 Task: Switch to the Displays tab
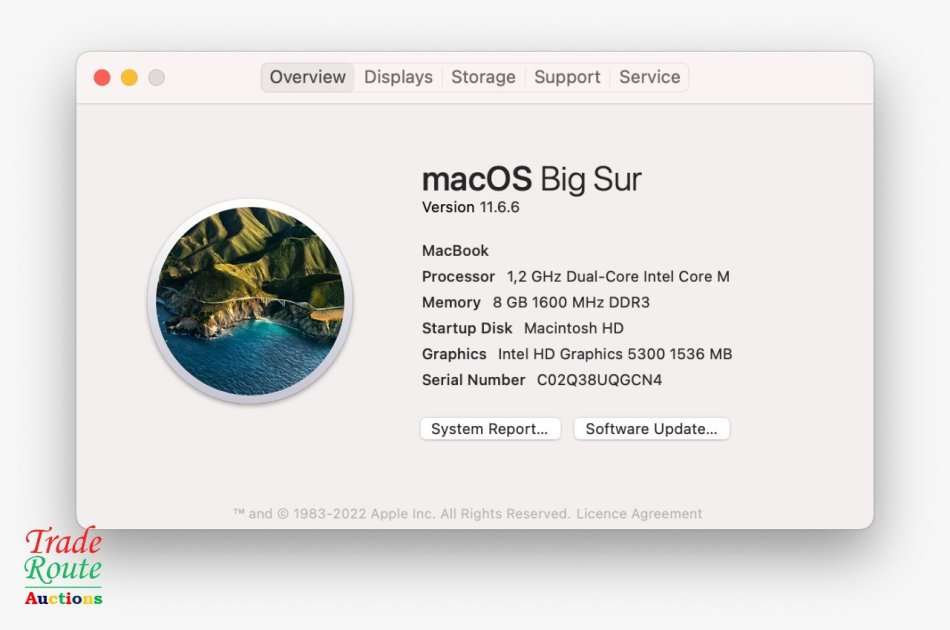click(398, 77)
